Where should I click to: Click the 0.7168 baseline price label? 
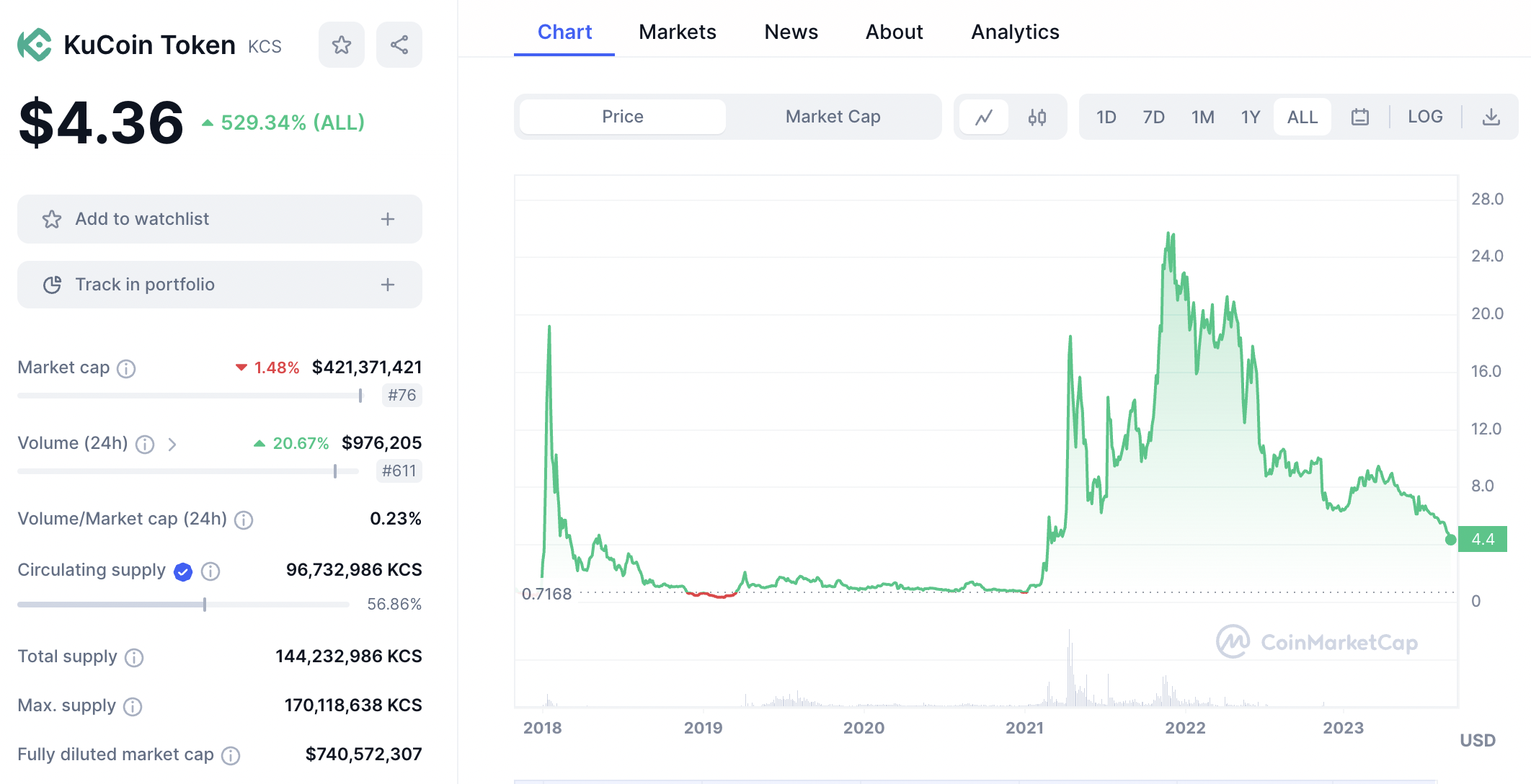[546, 594]
